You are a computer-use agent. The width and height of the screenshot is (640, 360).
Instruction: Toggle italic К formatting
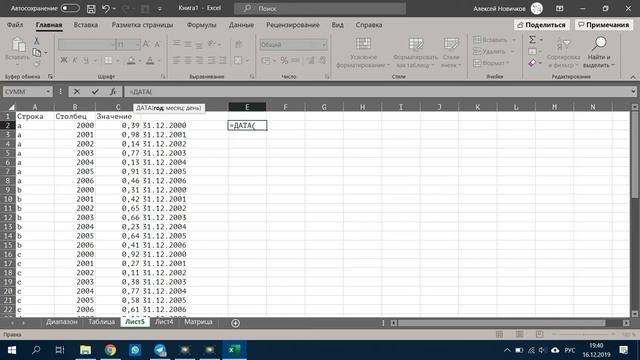75,60
